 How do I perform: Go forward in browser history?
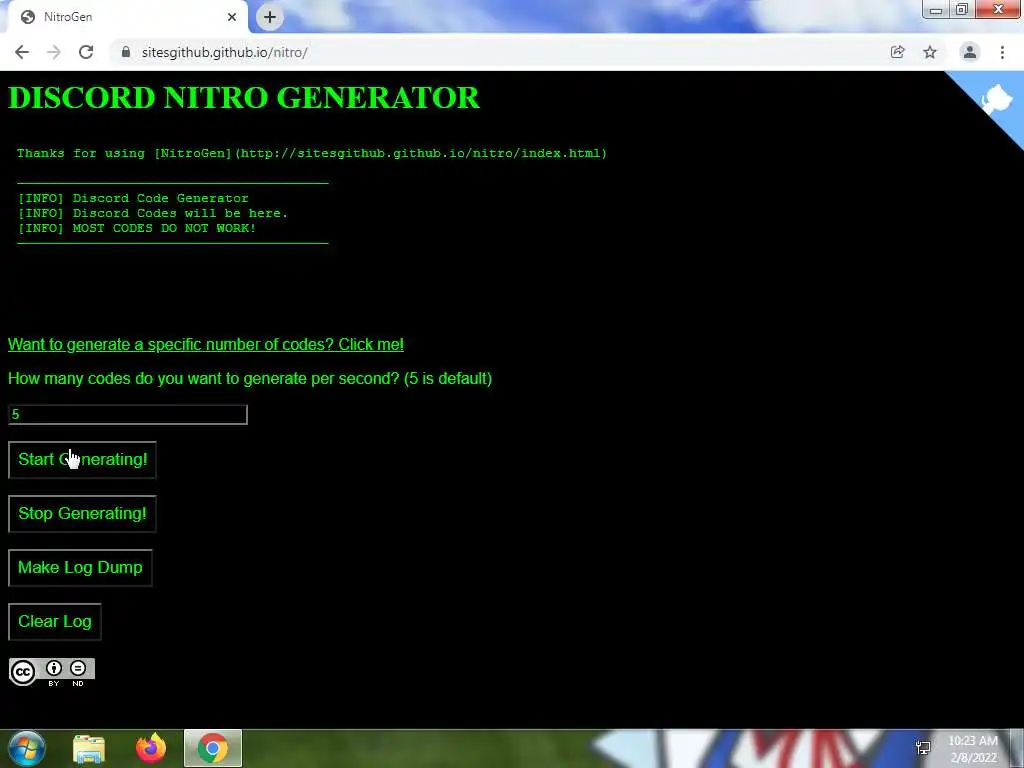click(54, 52)
